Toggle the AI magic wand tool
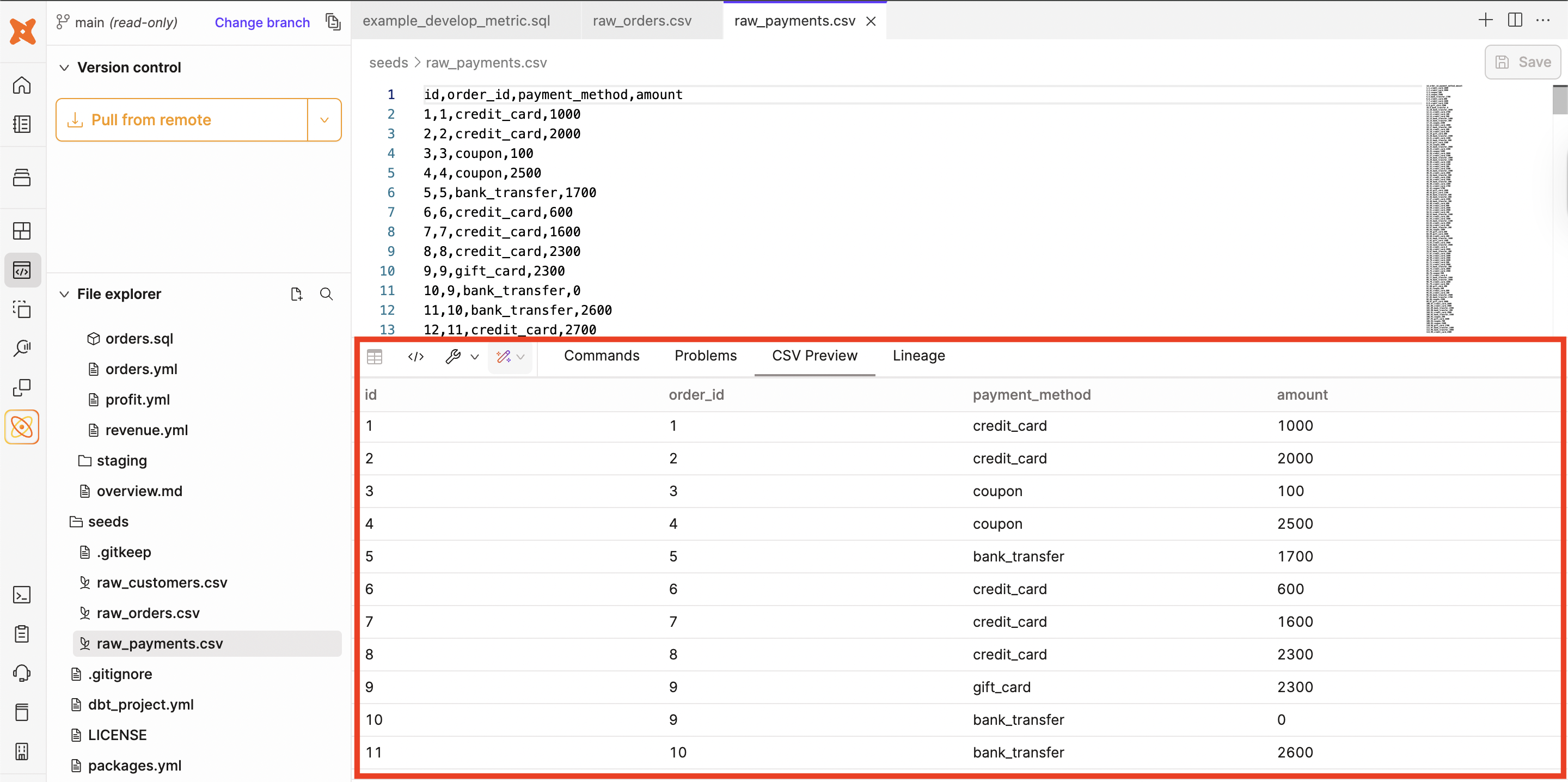Image resolution: width=1568 pixels, height=782 pixels. coord(505,357)
